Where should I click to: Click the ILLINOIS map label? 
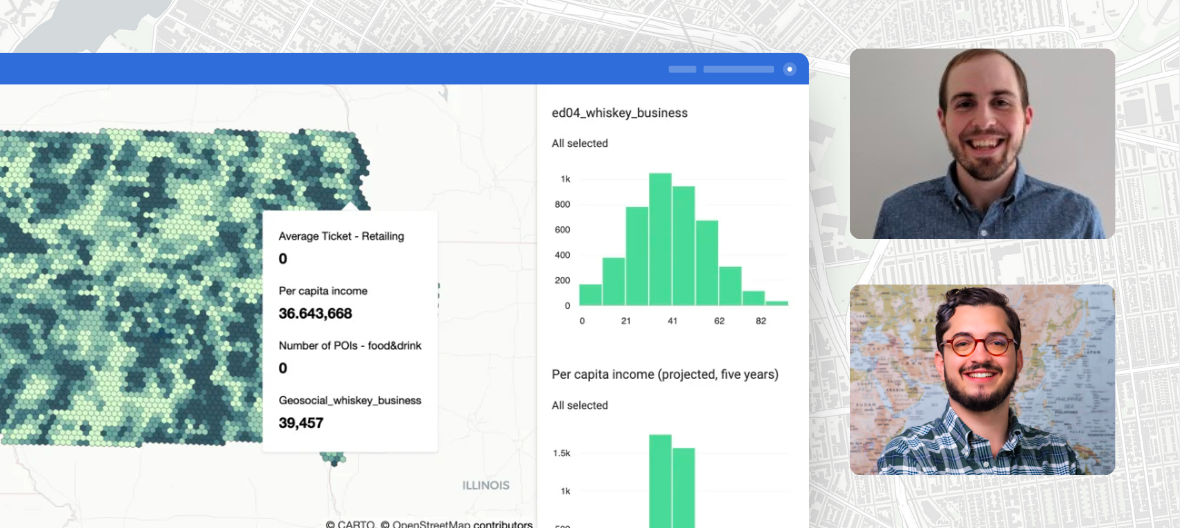[485, 486]
